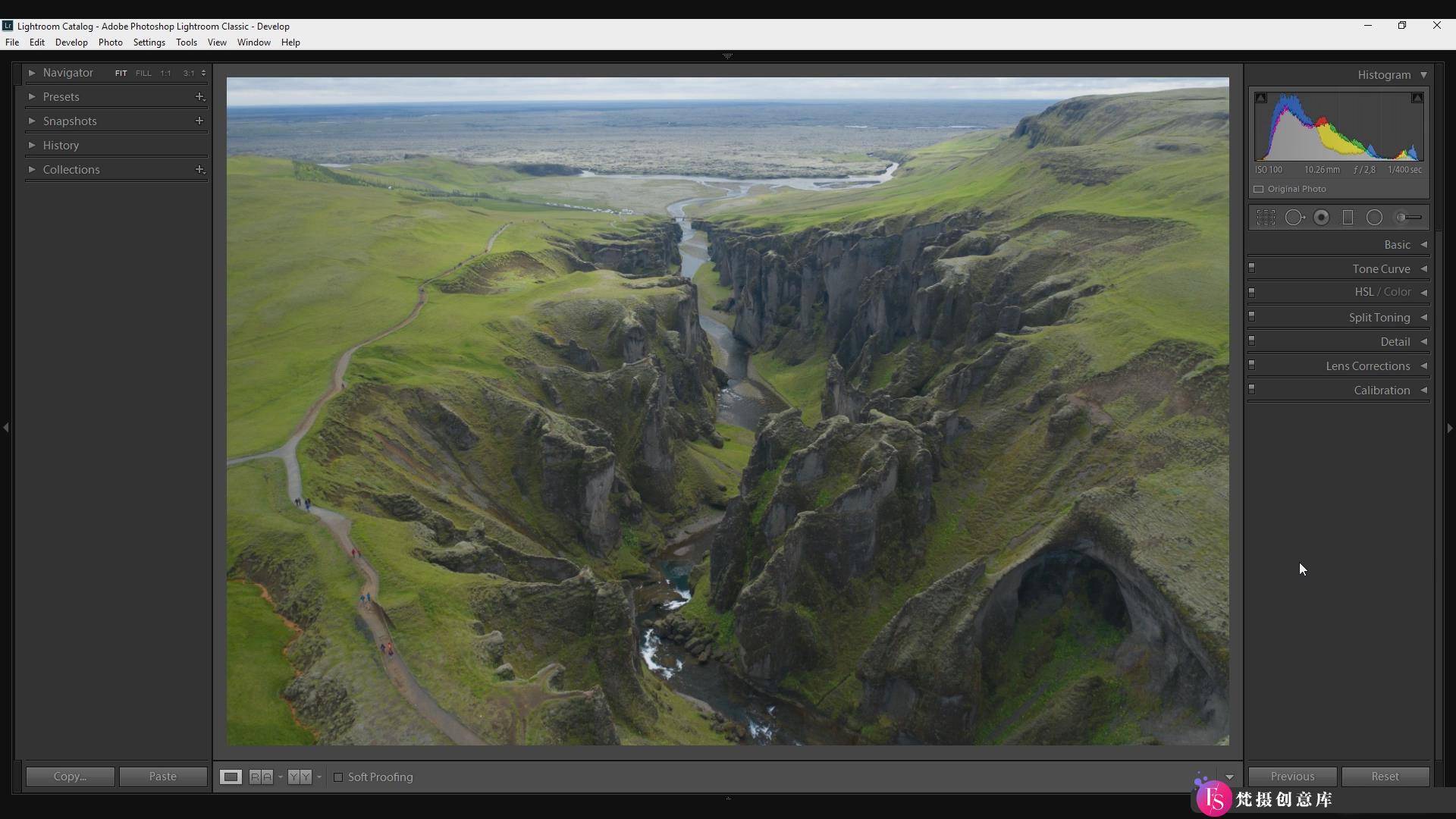Viewport: 1456px width, 819px height.
Task: Expand the Calibration panel
Action: point(1423,390)
